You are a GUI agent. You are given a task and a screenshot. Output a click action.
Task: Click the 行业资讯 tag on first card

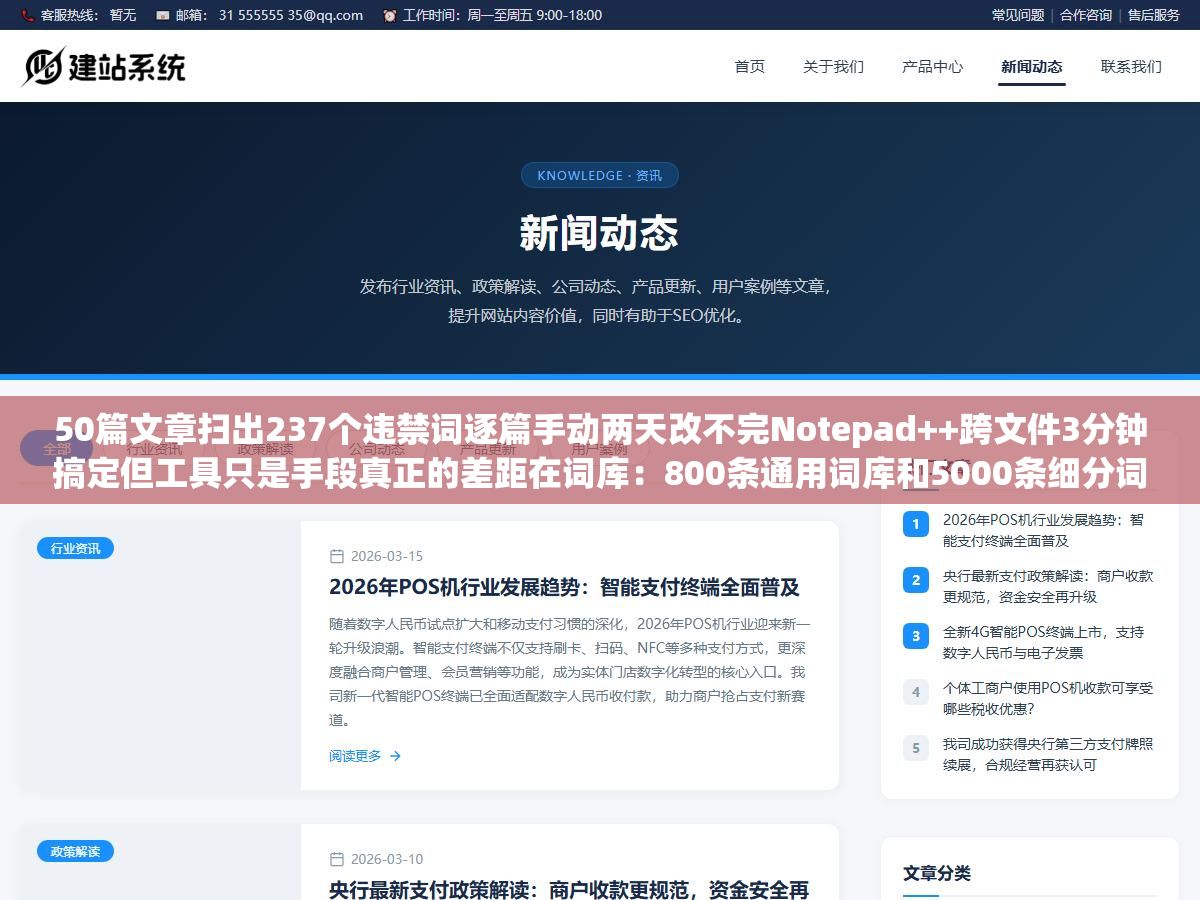click(x=75, y=548)
